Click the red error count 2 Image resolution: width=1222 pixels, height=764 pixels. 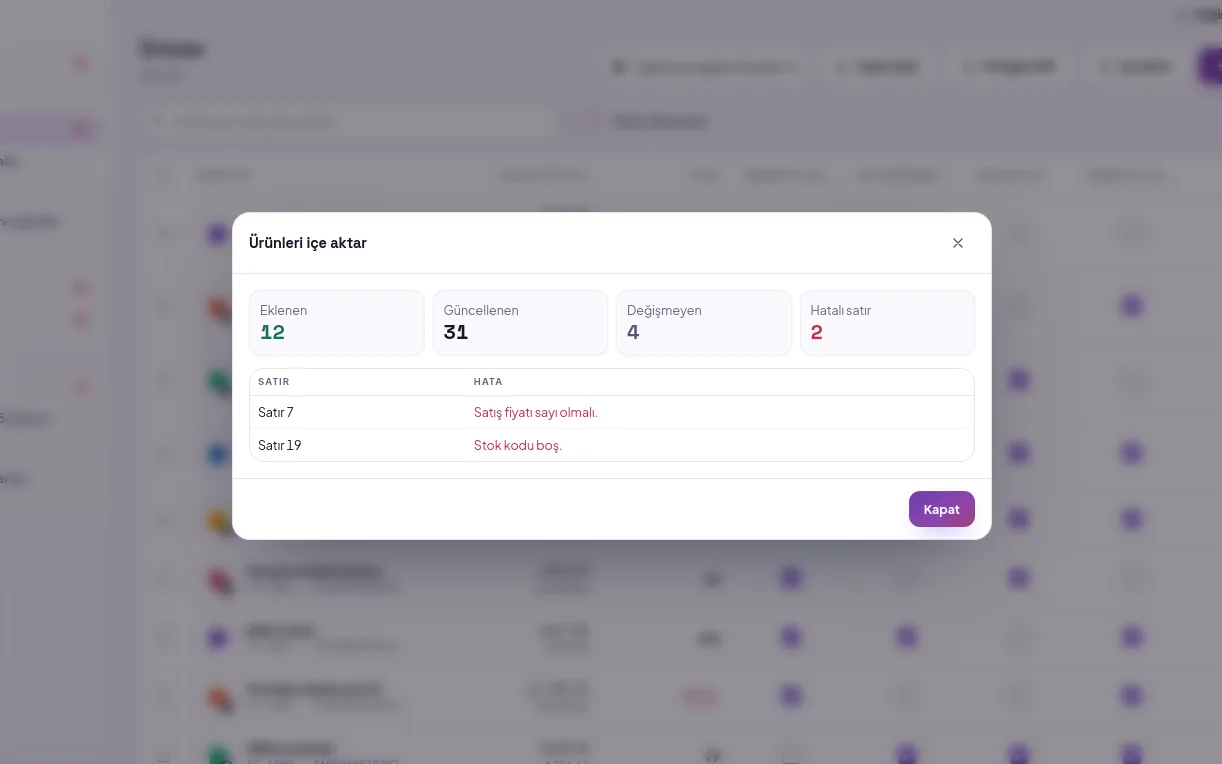[816, 332]
